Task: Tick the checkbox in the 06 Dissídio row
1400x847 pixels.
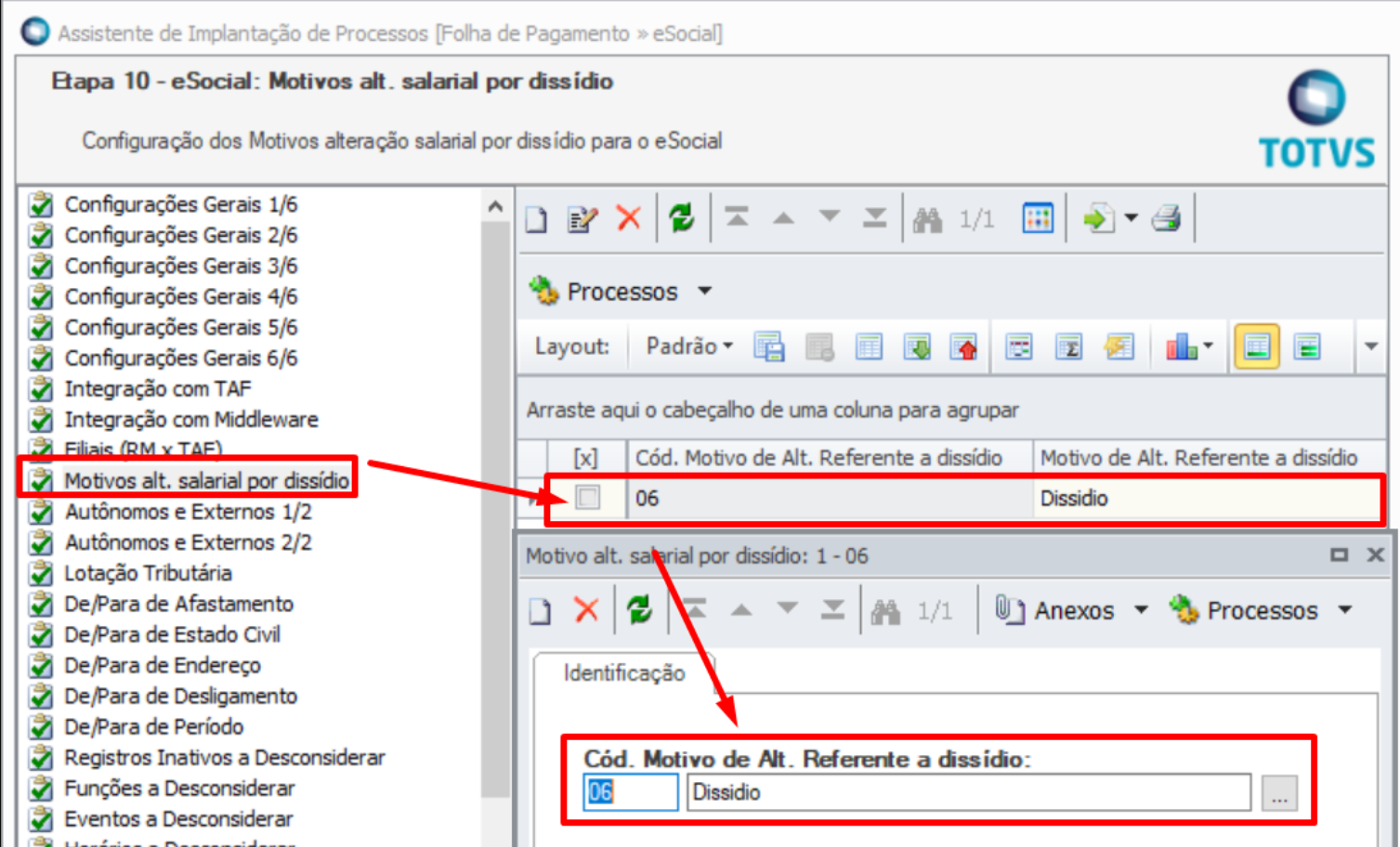Action: [587, 498]
